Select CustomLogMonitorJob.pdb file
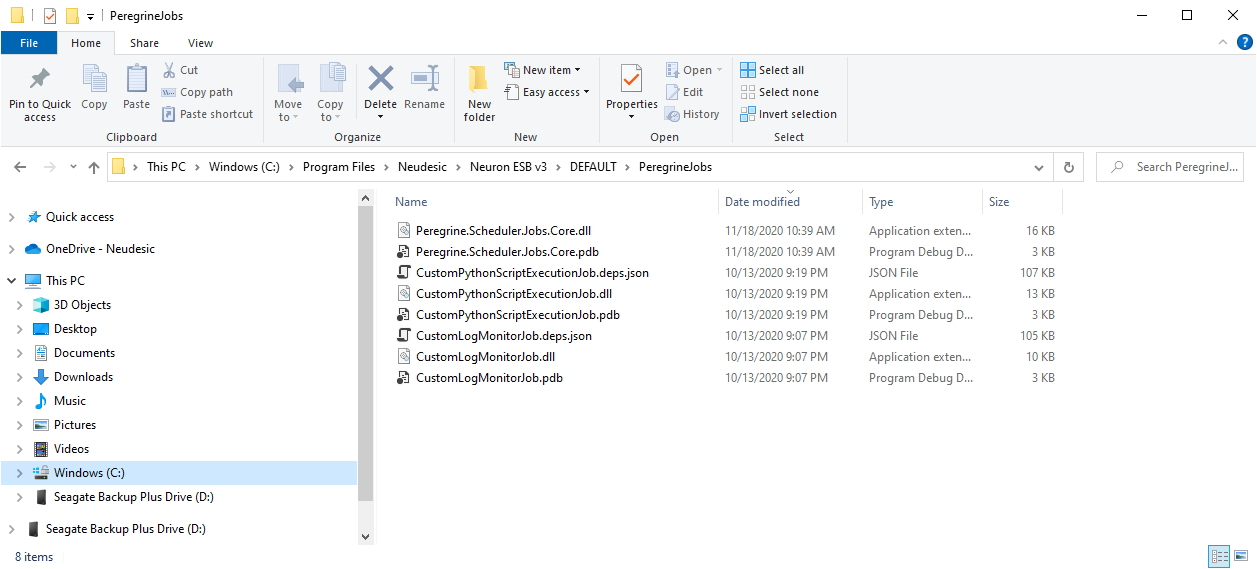The image size is (1257, 569). click(489, 378)
